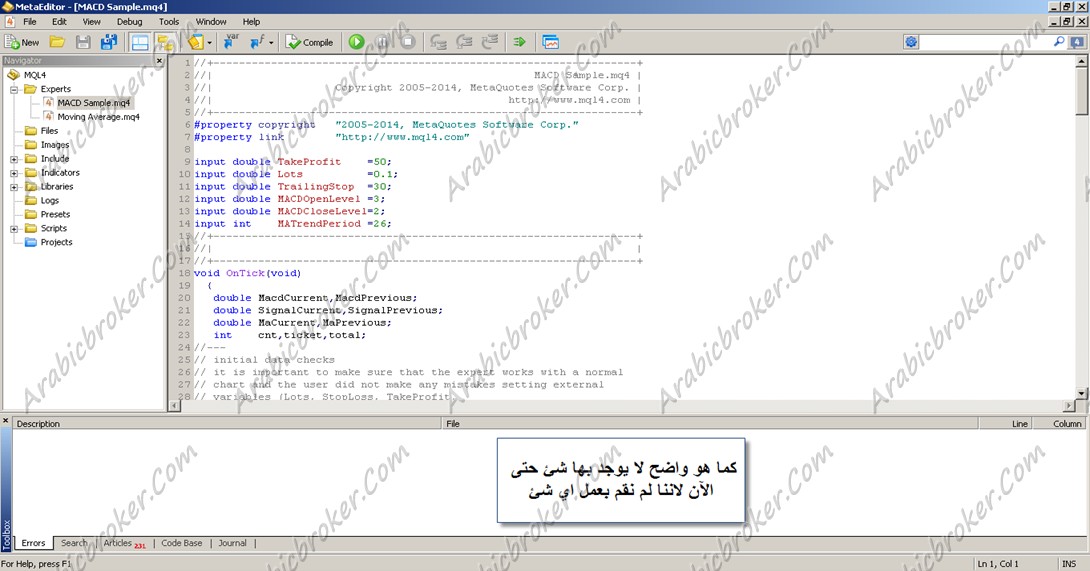Select the MQL4 root in Navigator

[x=35, y=75]
